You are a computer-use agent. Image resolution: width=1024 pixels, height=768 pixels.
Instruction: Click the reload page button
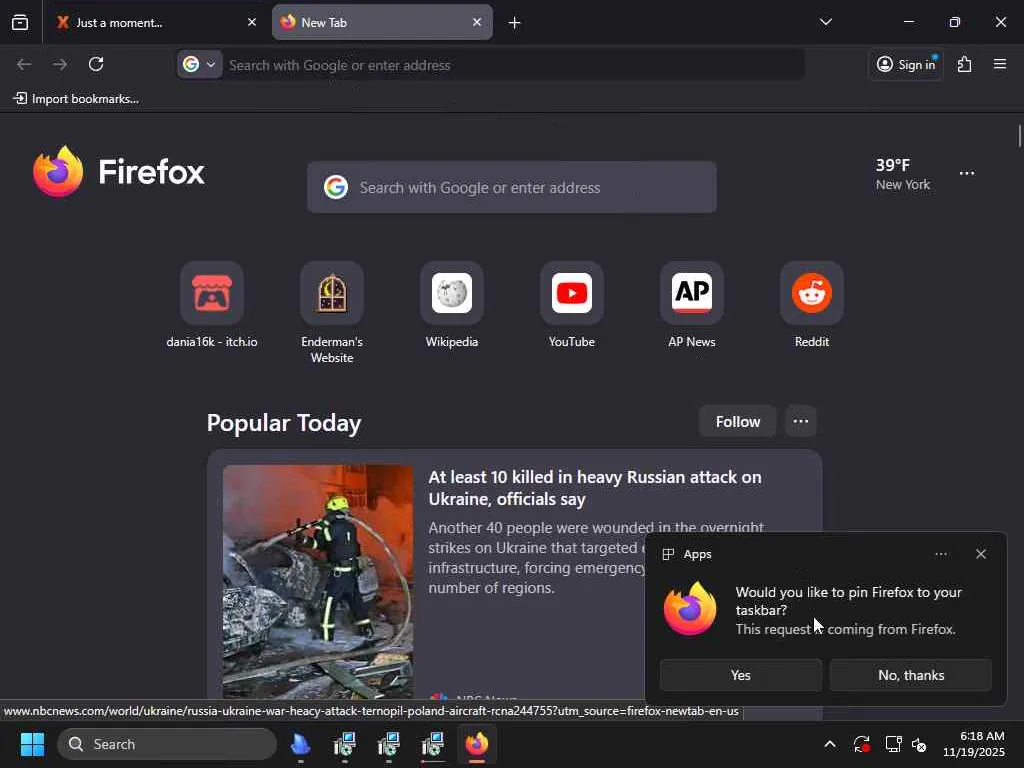click(96, 64)
